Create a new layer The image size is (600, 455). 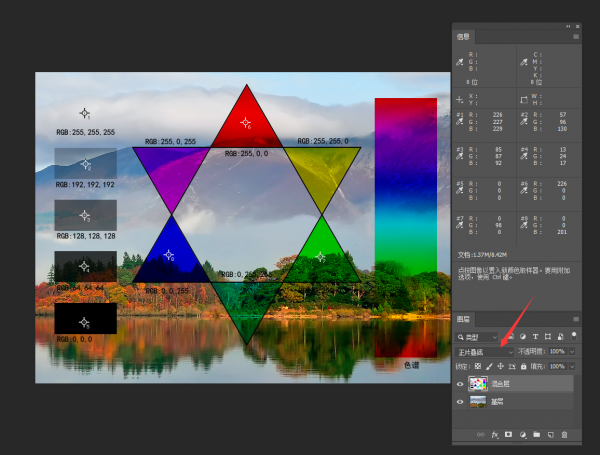tap(550, 435)
